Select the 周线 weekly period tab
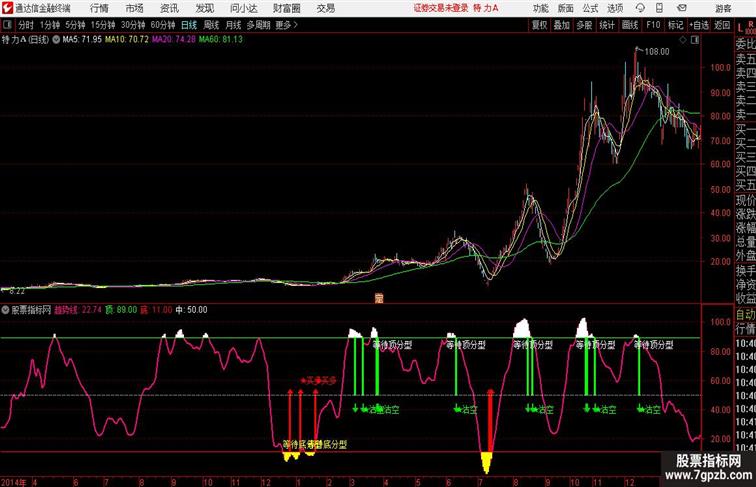Screen dimensions: 756x487 (211, 25)
